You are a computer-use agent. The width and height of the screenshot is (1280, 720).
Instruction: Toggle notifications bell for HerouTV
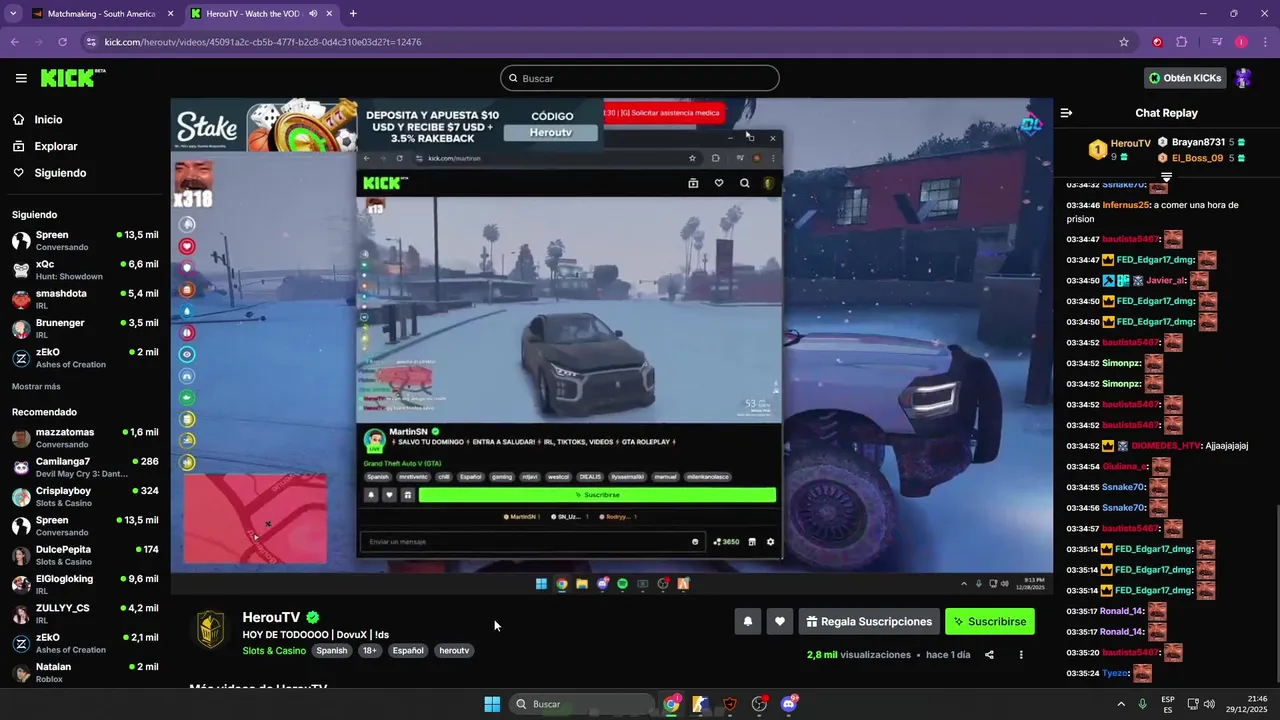(x=747, y=621)
